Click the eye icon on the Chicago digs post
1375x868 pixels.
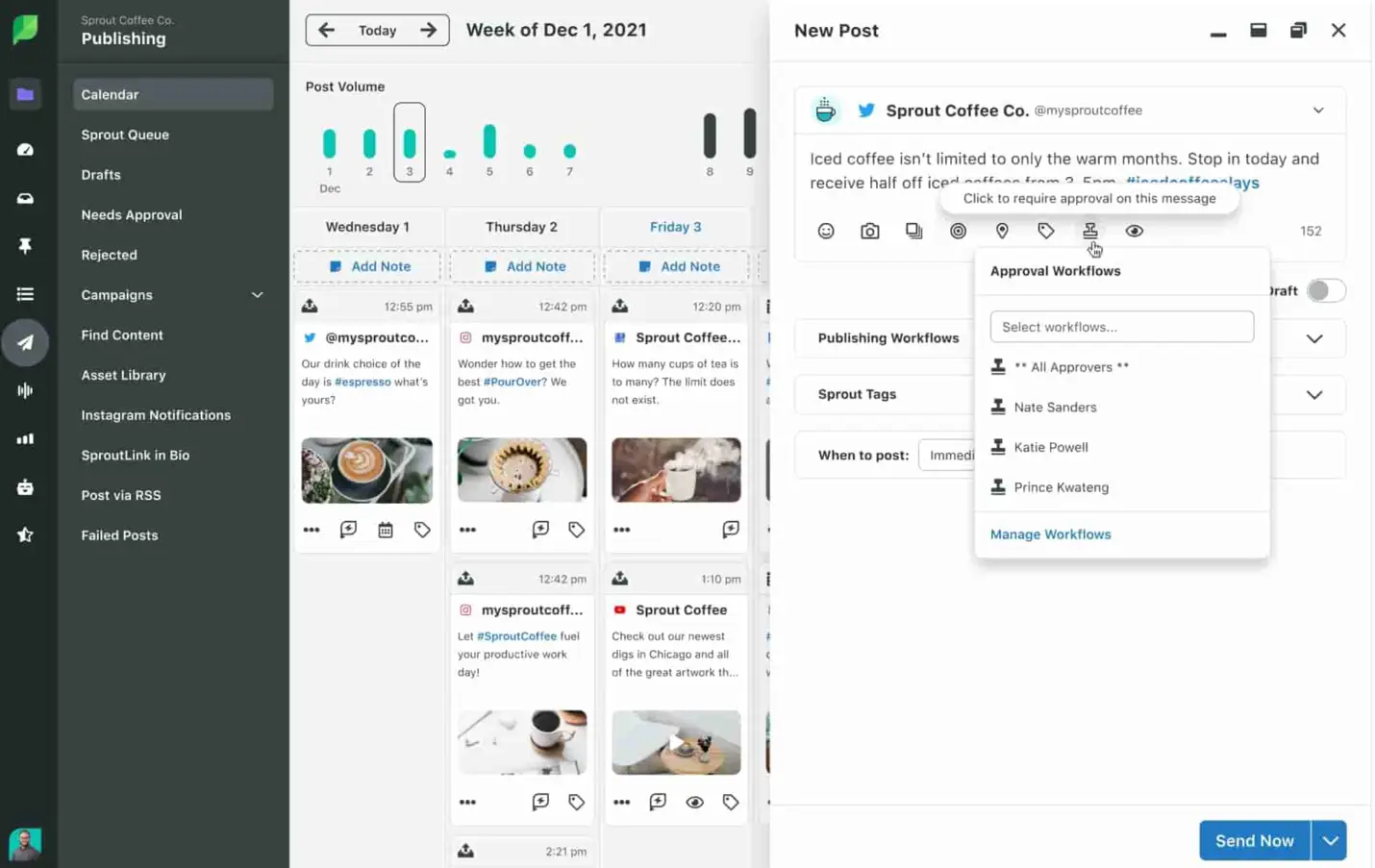point(695,802)
